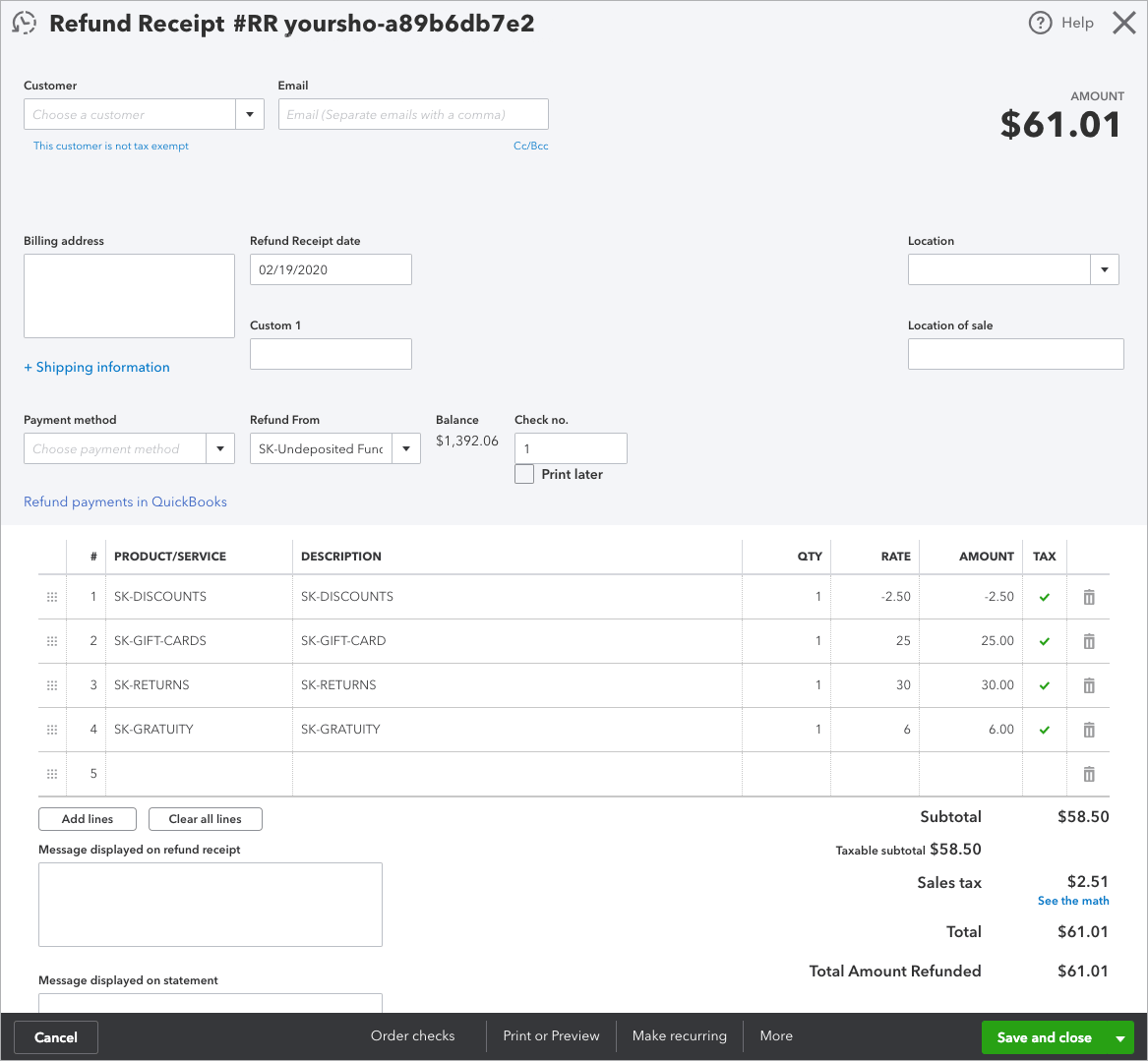Grab the drag handle of SK-DISCOUNTS row
Screen dimensions: 1148x1061
(52, 597)
